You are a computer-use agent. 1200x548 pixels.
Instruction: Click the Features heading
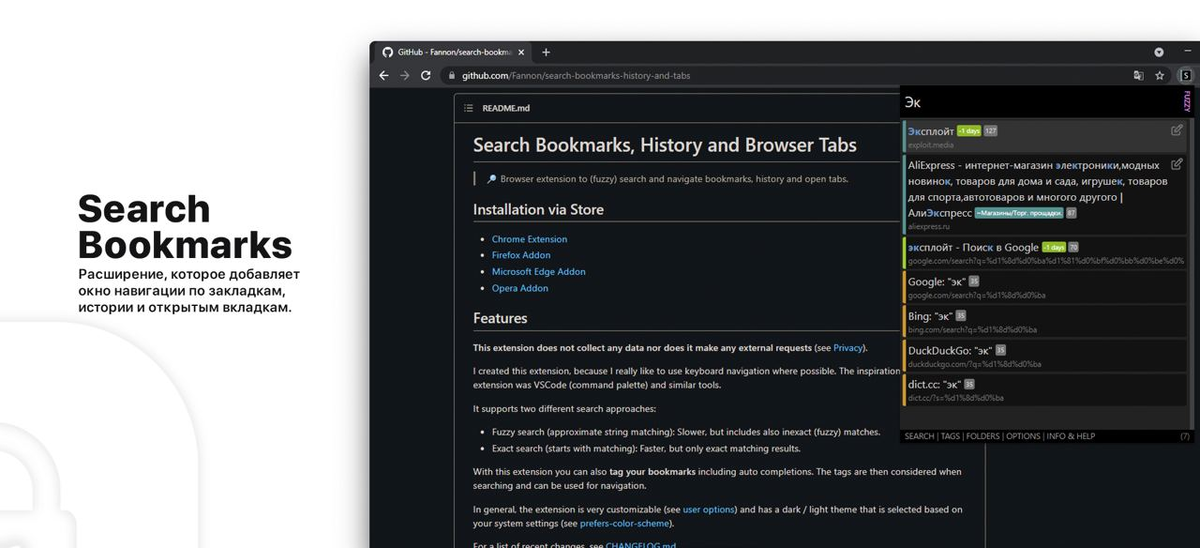500,318
